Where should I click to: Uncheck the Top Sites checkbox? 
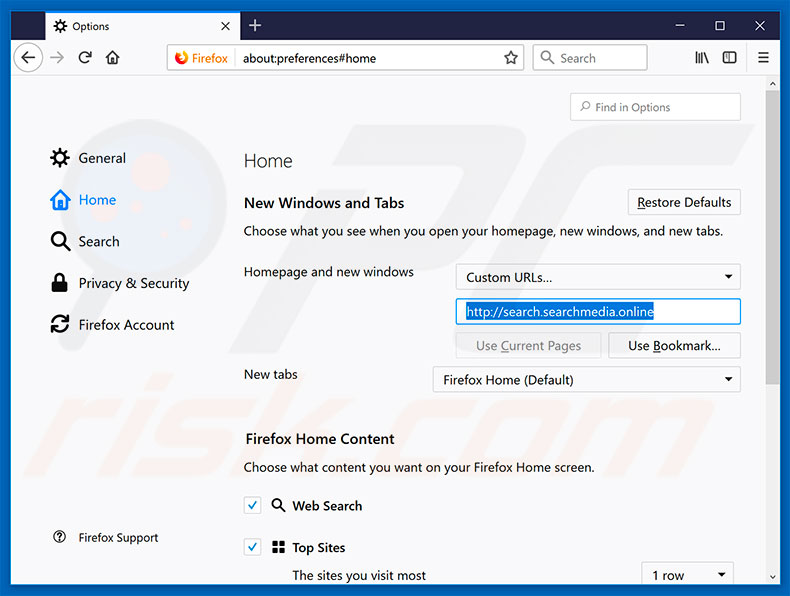pyautogui.click(x=252, y=547)
